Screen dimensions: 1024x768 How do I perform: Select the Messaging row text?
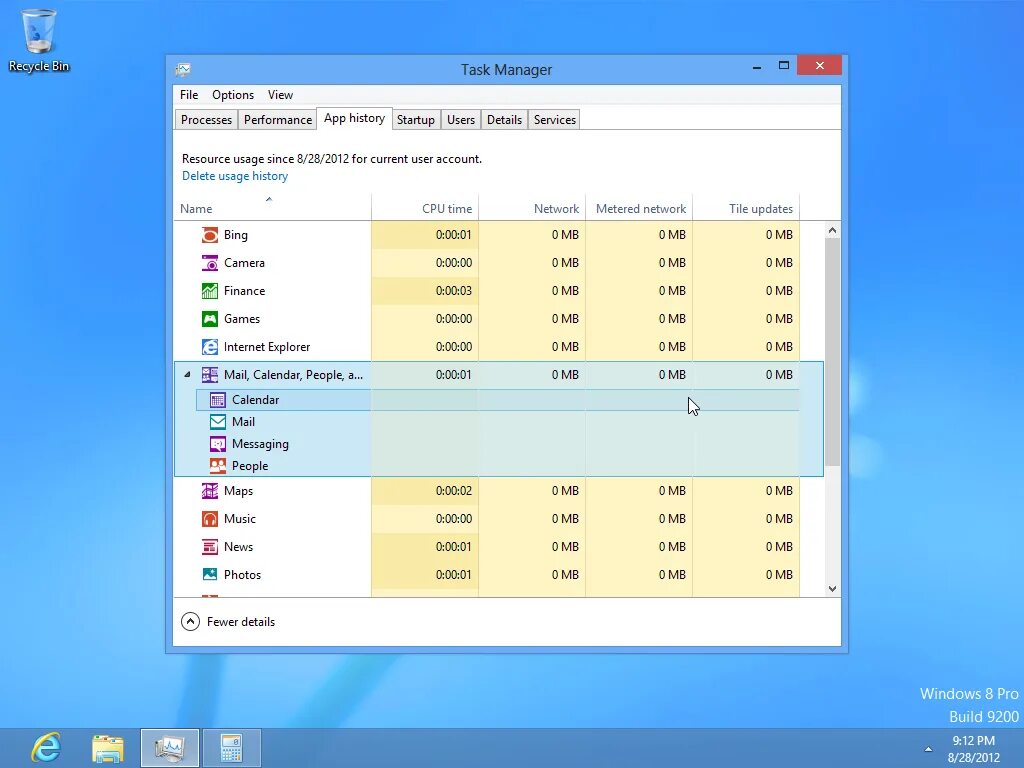[260, 444]
